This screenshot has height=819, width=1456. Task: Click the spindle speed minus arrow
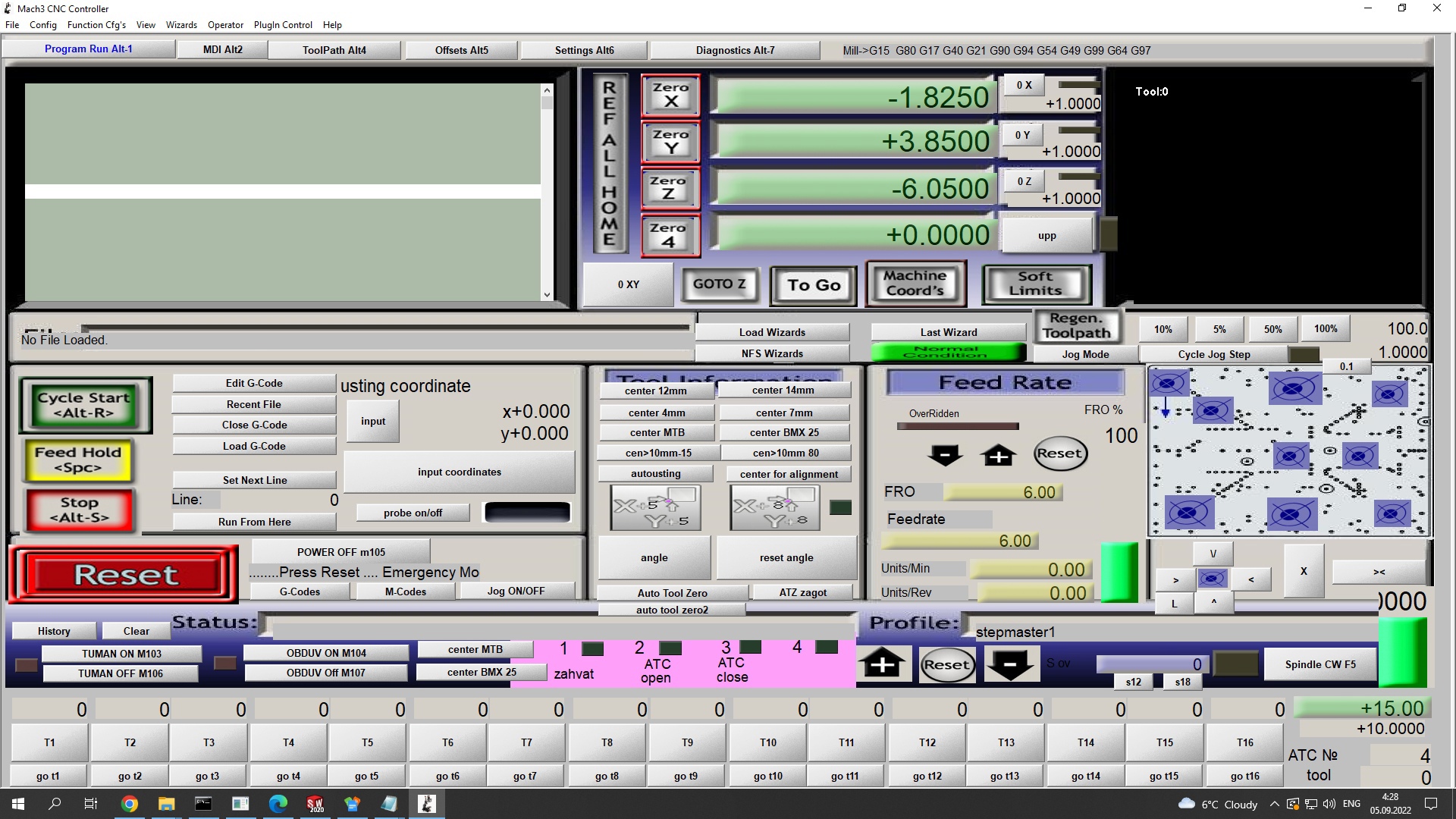(1010, 665)
